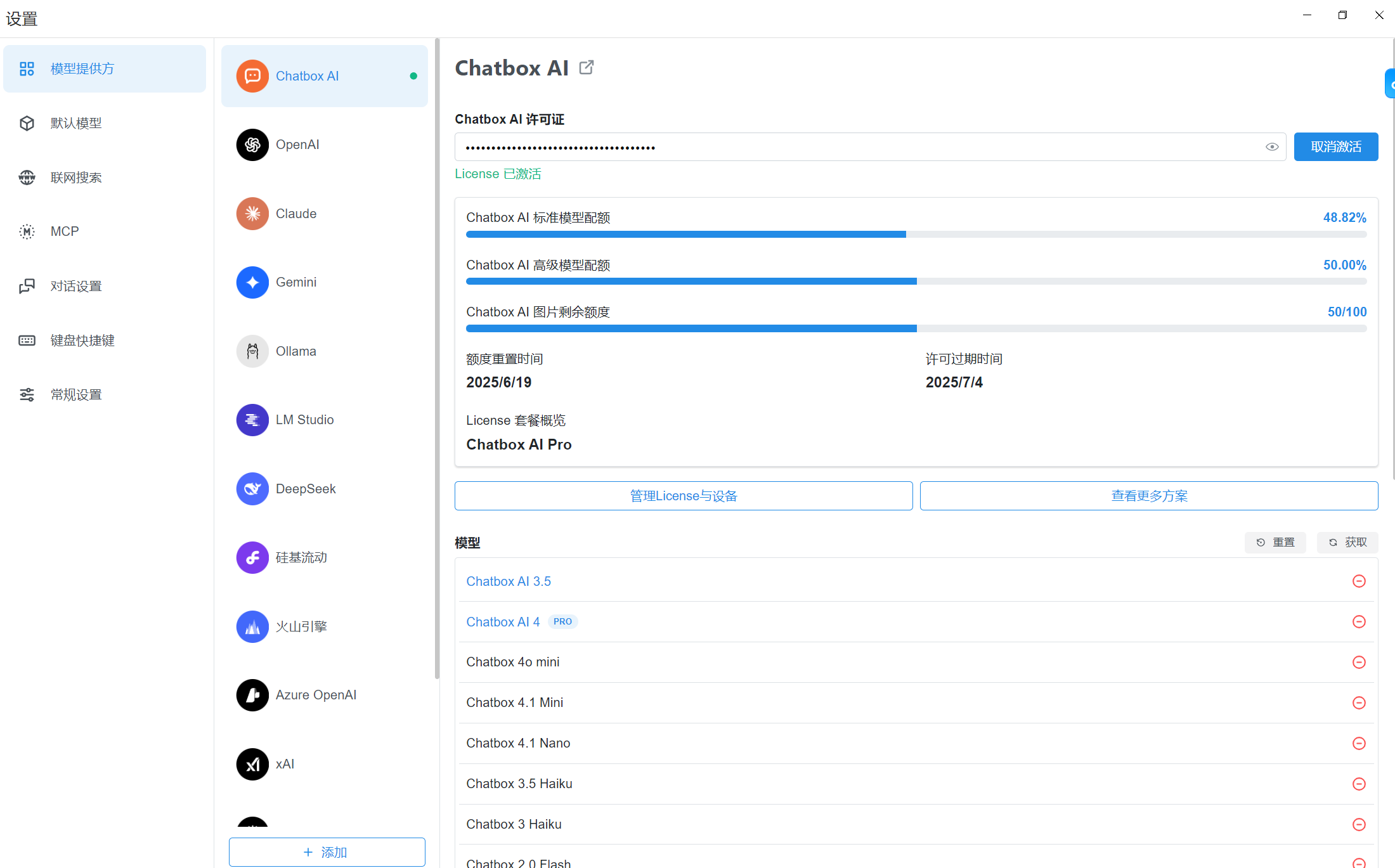Click the Chatbox AI license input field

856,147
